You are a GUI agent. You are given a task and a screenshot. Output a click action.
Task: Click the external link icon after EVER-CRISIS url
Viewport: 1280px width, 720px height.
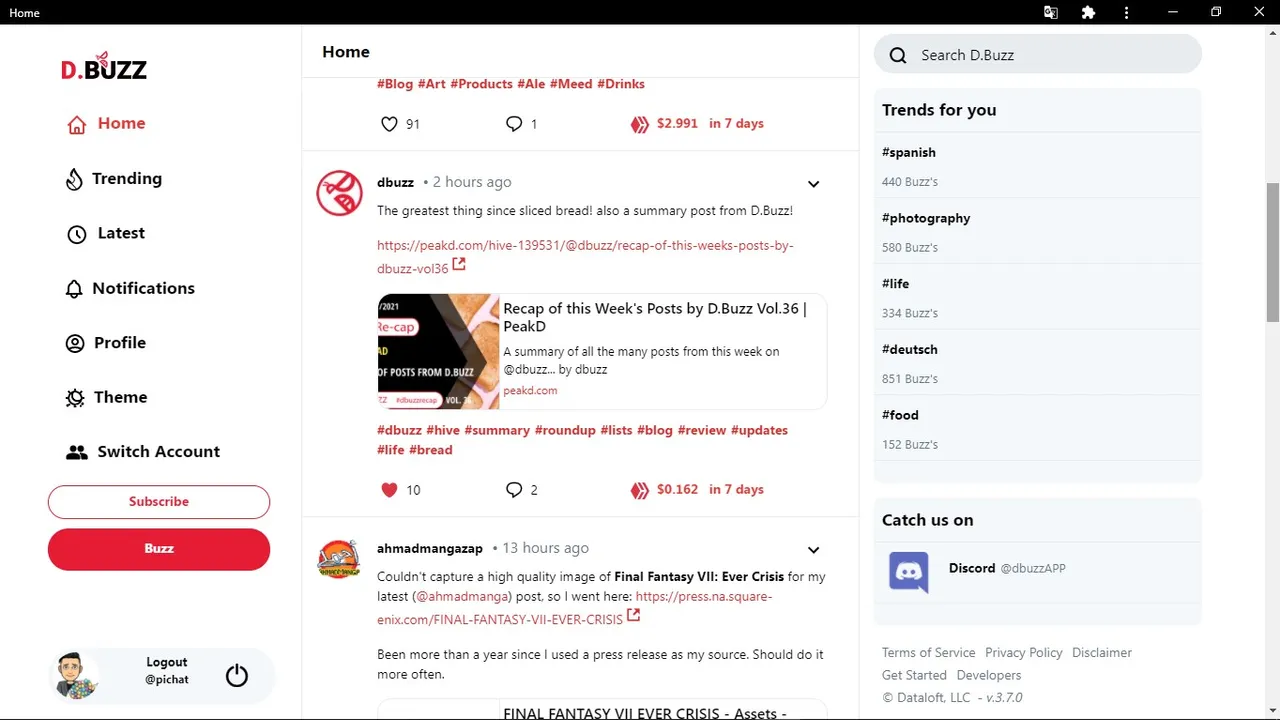point(633,616)
